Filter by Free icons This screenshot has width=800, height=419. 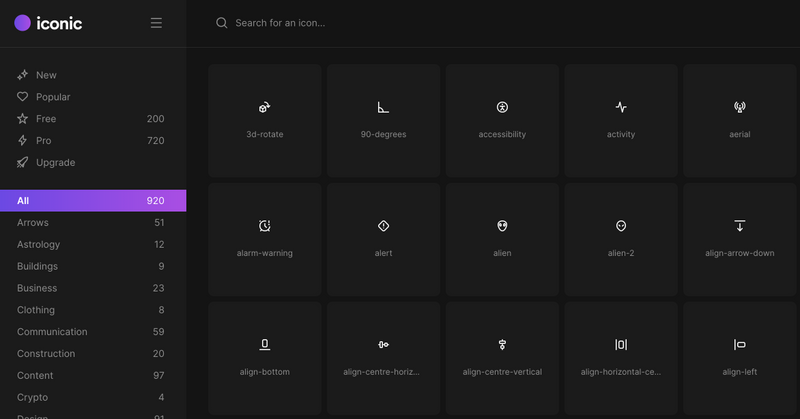click(x=93, y=119)
